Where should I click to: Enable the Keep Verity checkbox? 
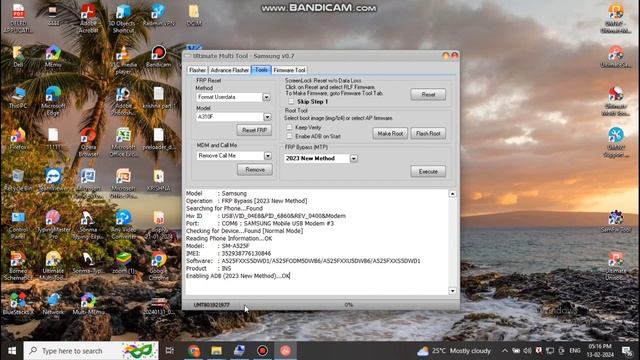289,127
